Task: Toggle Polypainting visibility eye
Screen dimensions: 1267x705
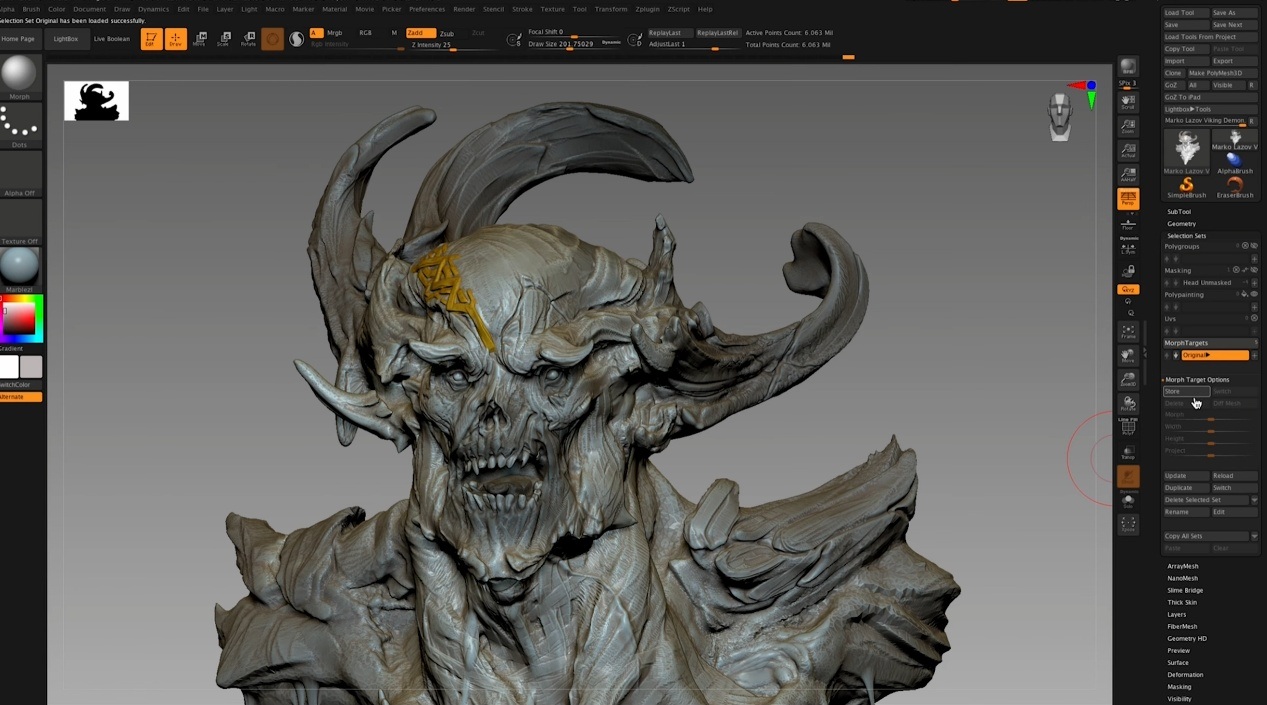Action: (x=1254, y=295)
